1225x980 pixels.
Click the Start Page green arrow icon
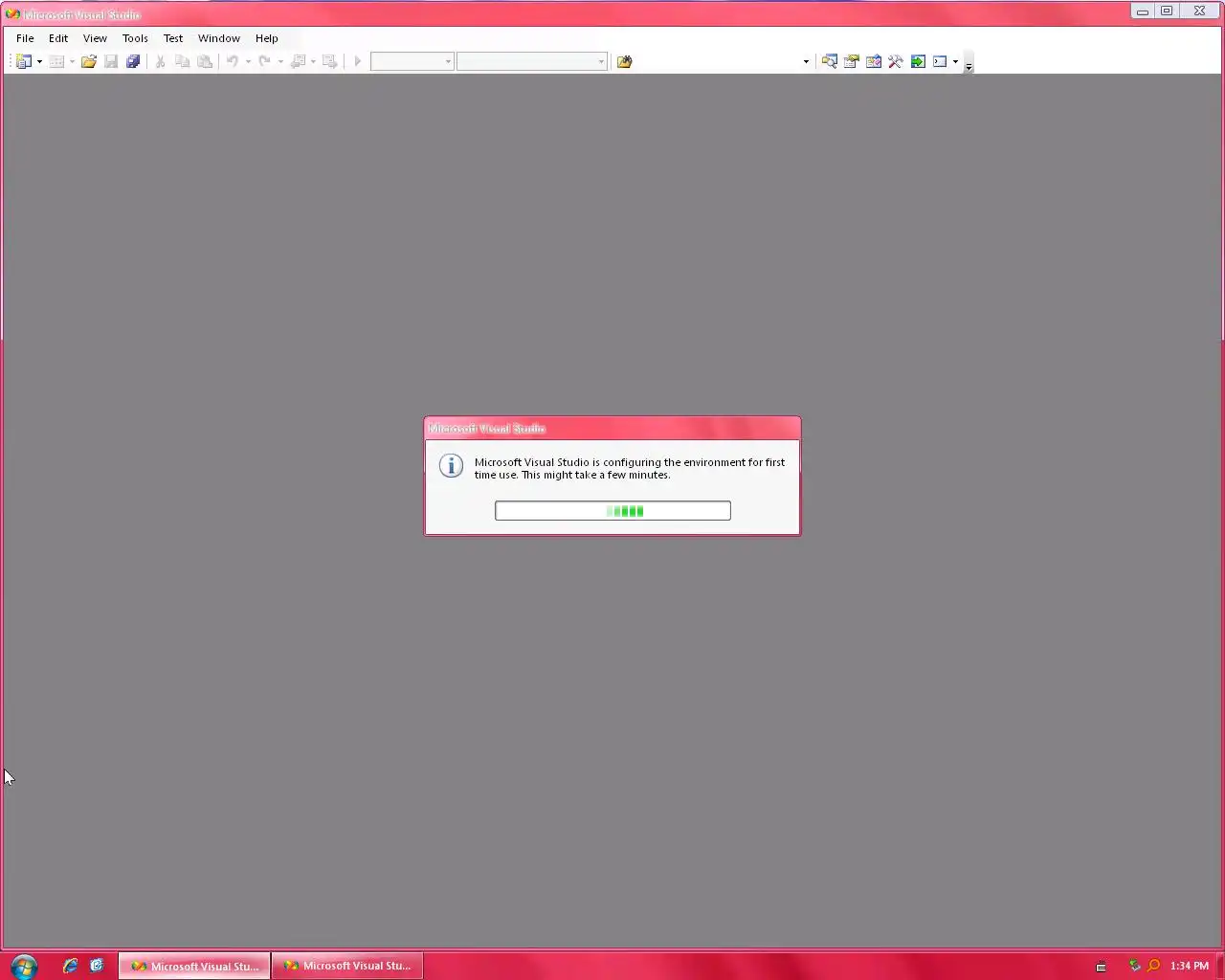[x=918, y=61]
